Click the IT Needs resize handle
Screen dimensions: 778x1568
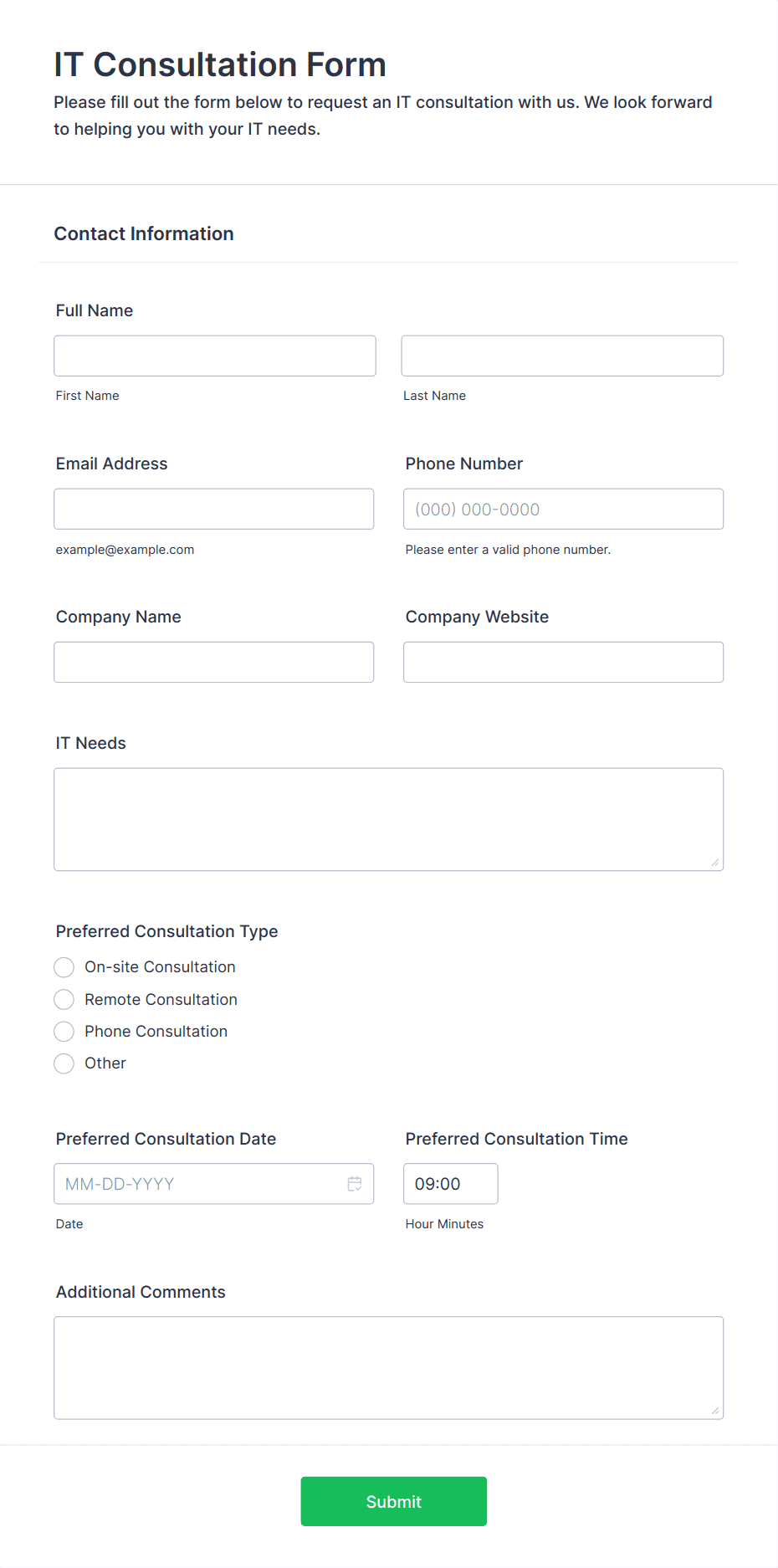click(x=716, y=863)
